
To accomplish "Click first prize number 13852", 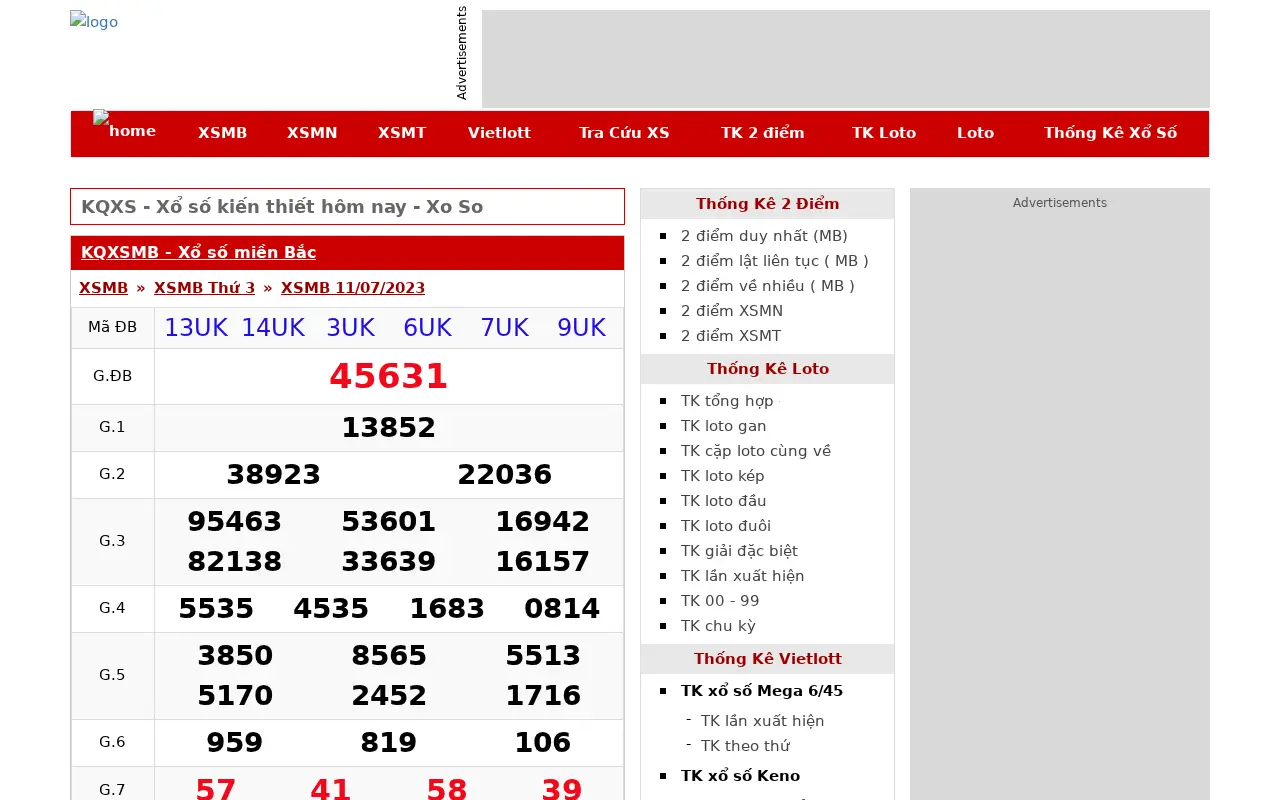I will [389, 428].
